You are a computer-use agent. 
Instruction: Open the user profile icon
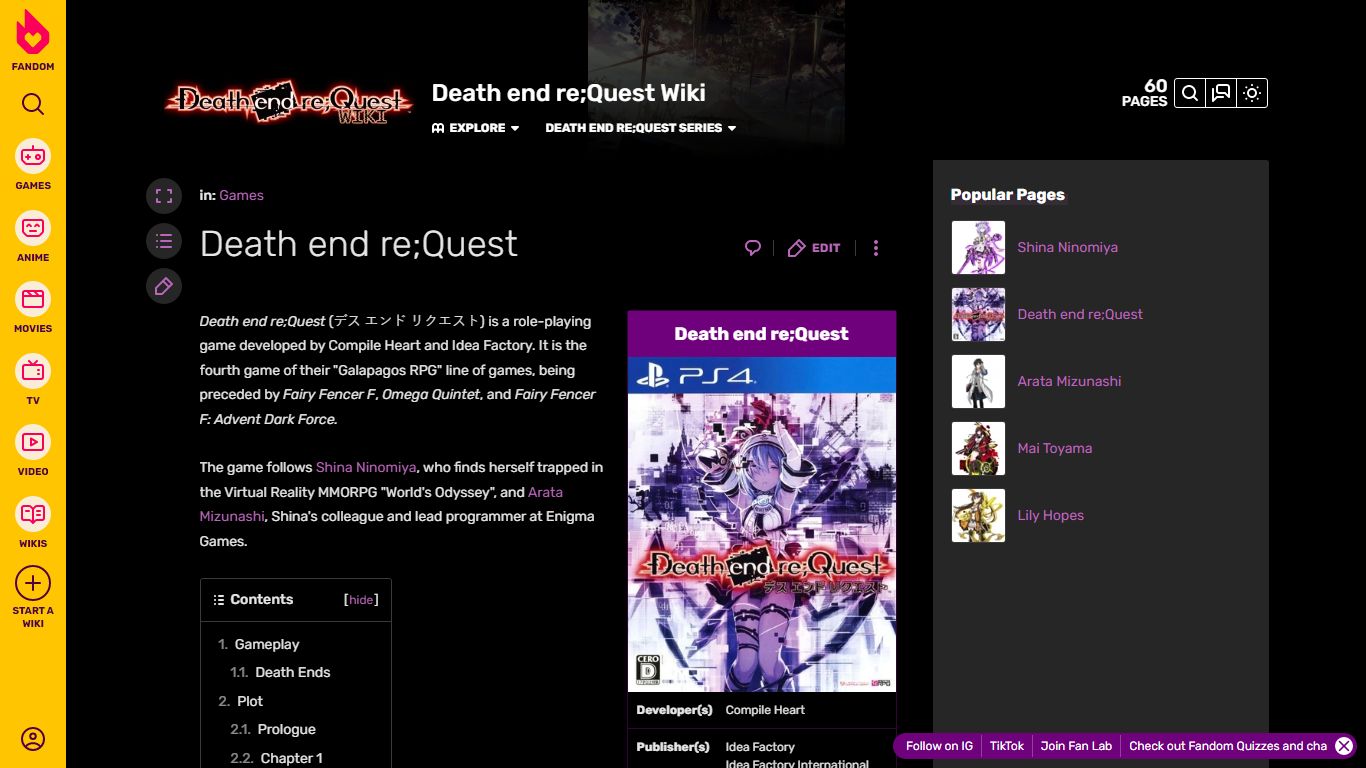click(33, 739)
